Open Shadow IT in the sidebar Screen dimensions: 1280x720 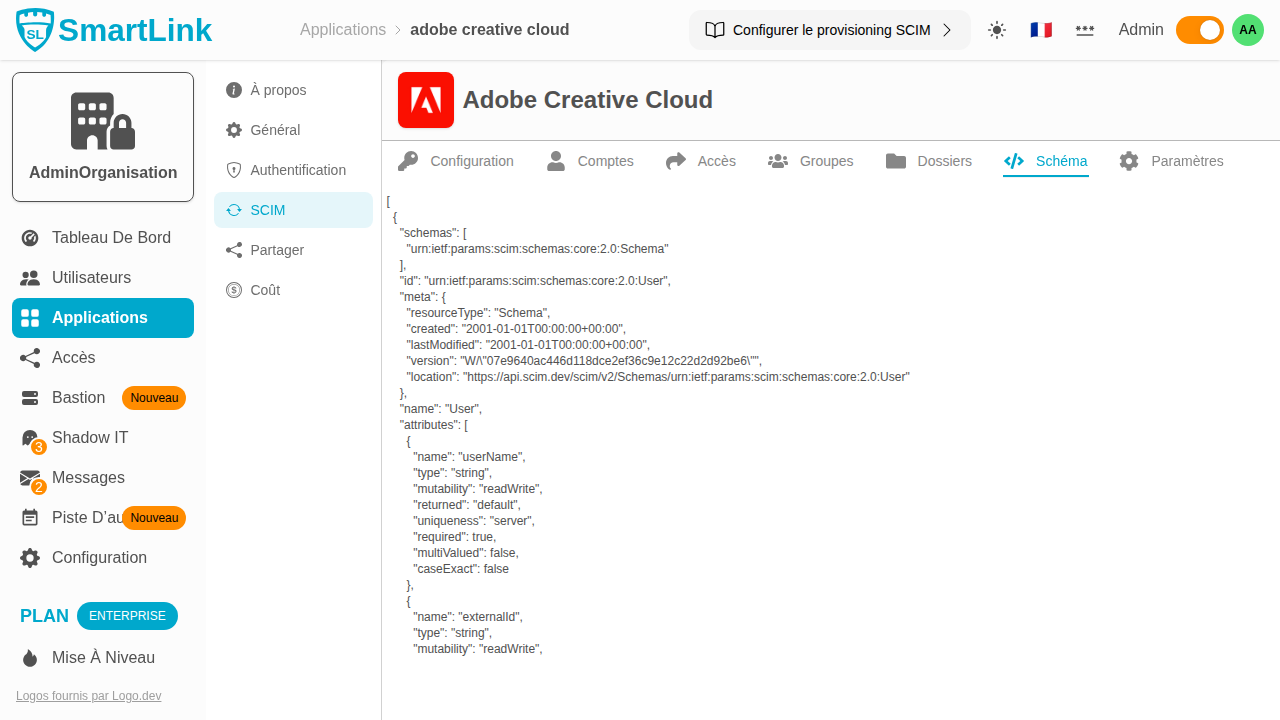click(90, 438)
